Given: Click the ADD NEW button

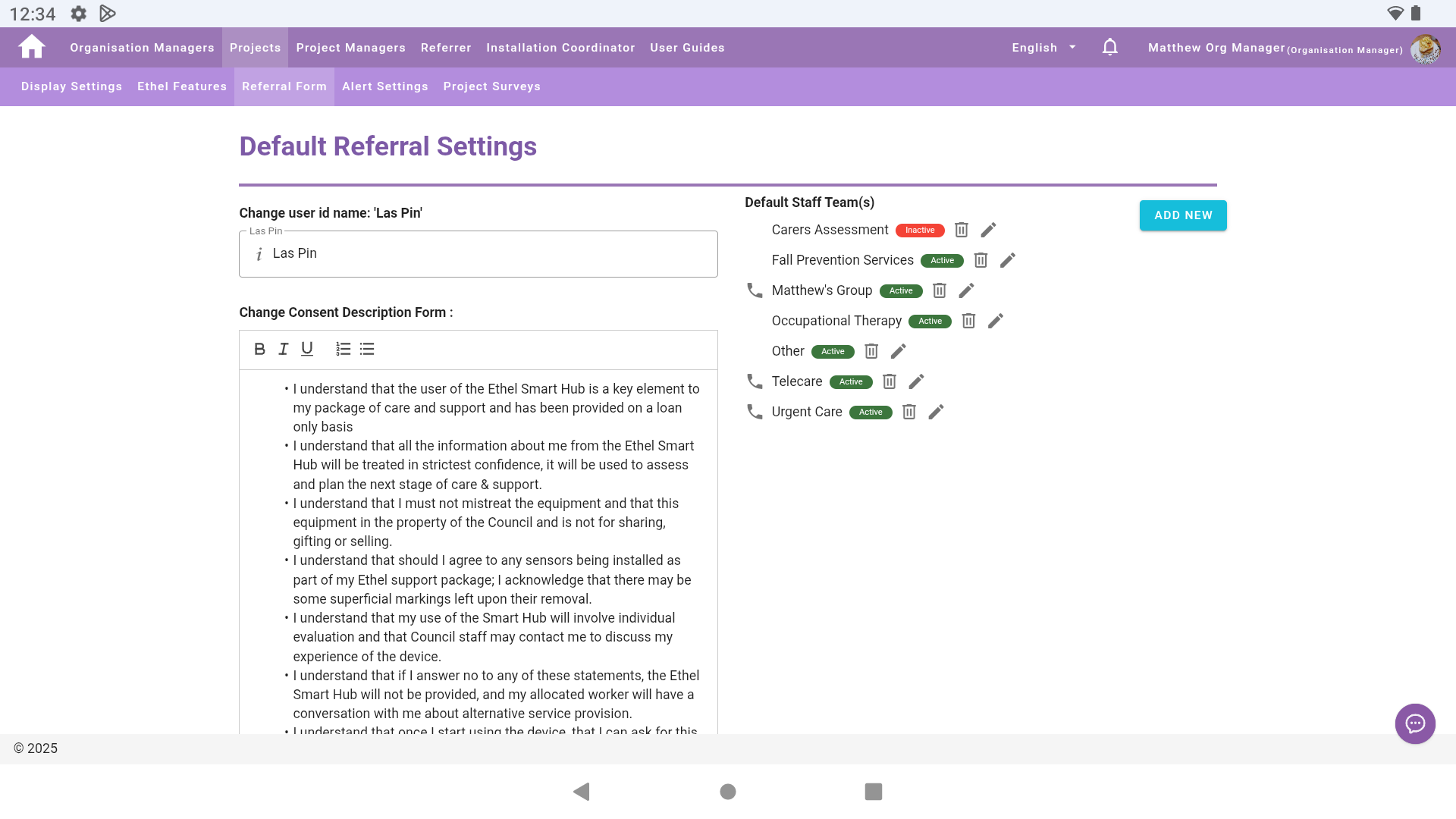Looking at the screenshot, I should 1183,215.
